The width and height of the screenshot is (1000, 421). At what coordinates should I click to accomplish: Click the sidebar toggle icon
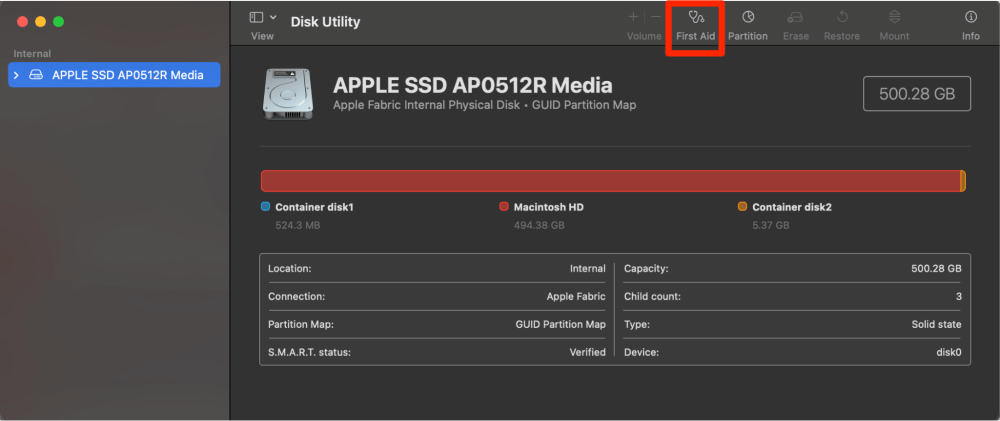257,17
